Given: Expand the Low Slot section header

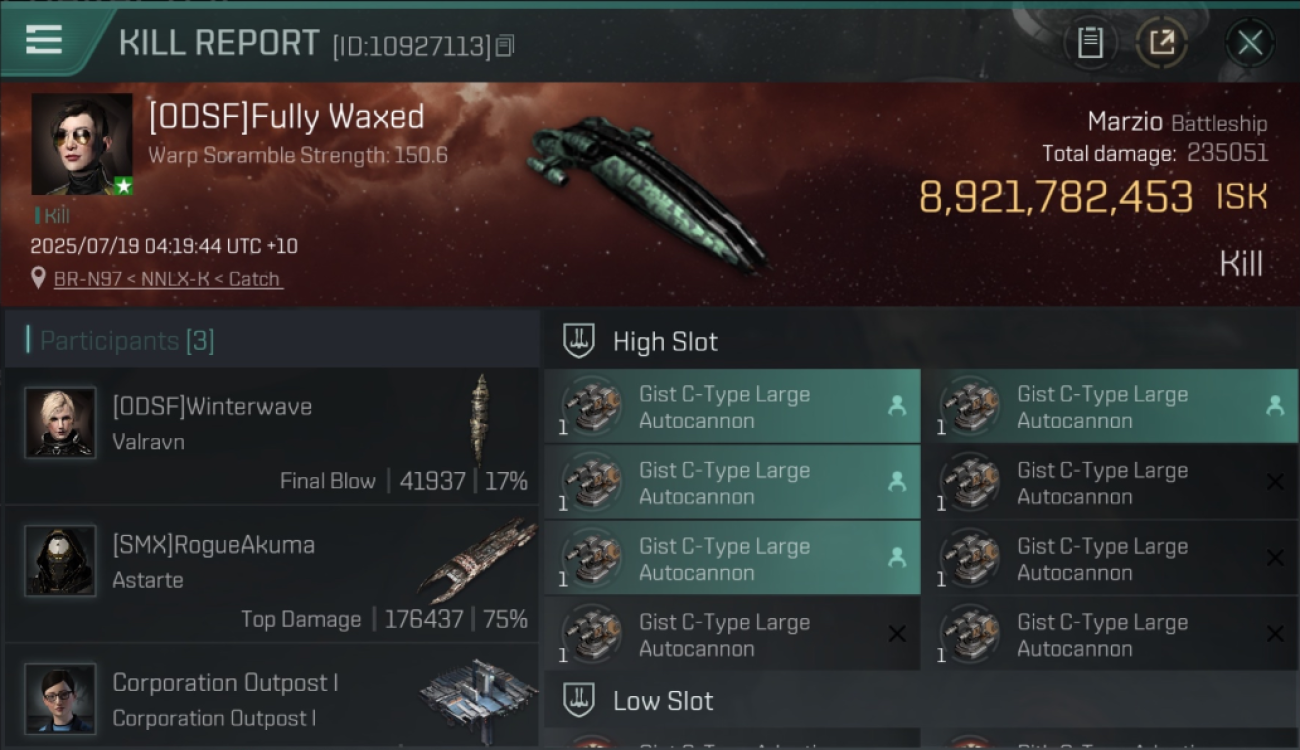Looking at the screenshot, I should (921, 701).
